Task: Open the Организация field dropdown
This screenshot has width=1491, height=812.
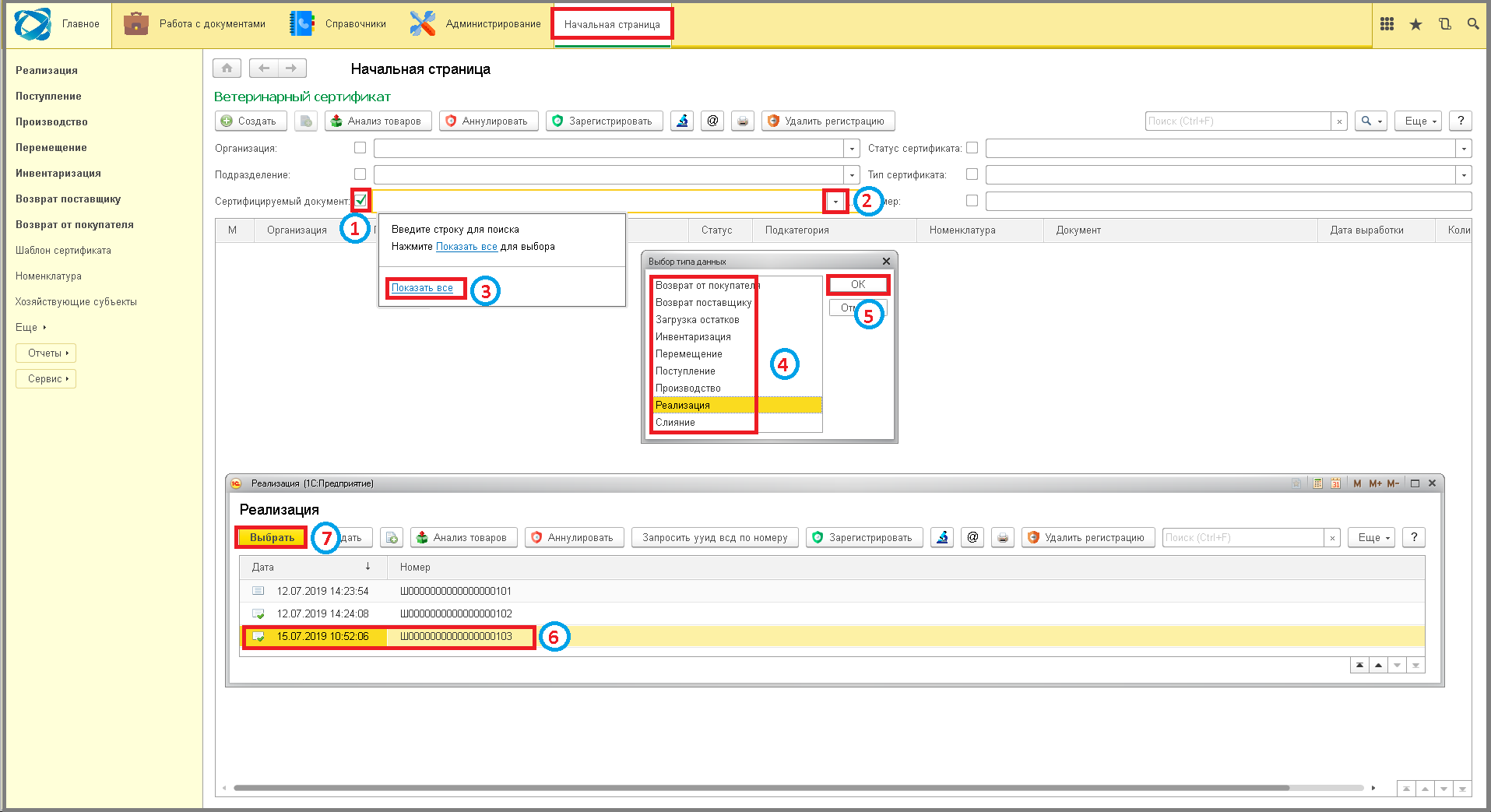Action: click(852, 149)
